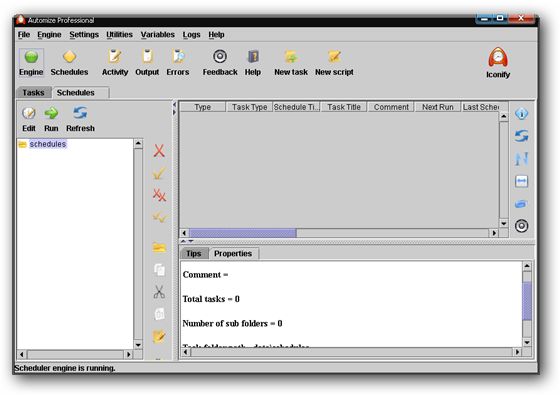Collapse the left panel with splitter arrow

(x=174, y=105)
